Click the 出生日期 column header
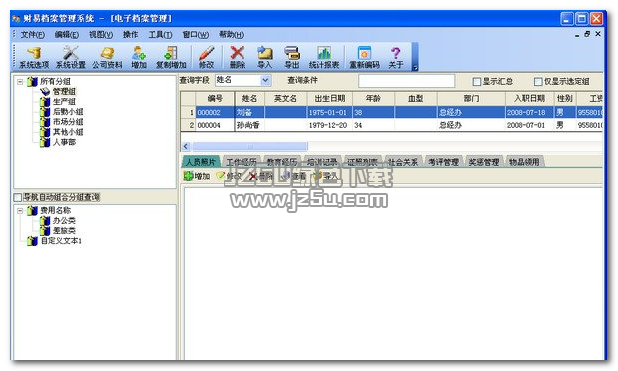The image size is (618, 371). tap(330, 99)
